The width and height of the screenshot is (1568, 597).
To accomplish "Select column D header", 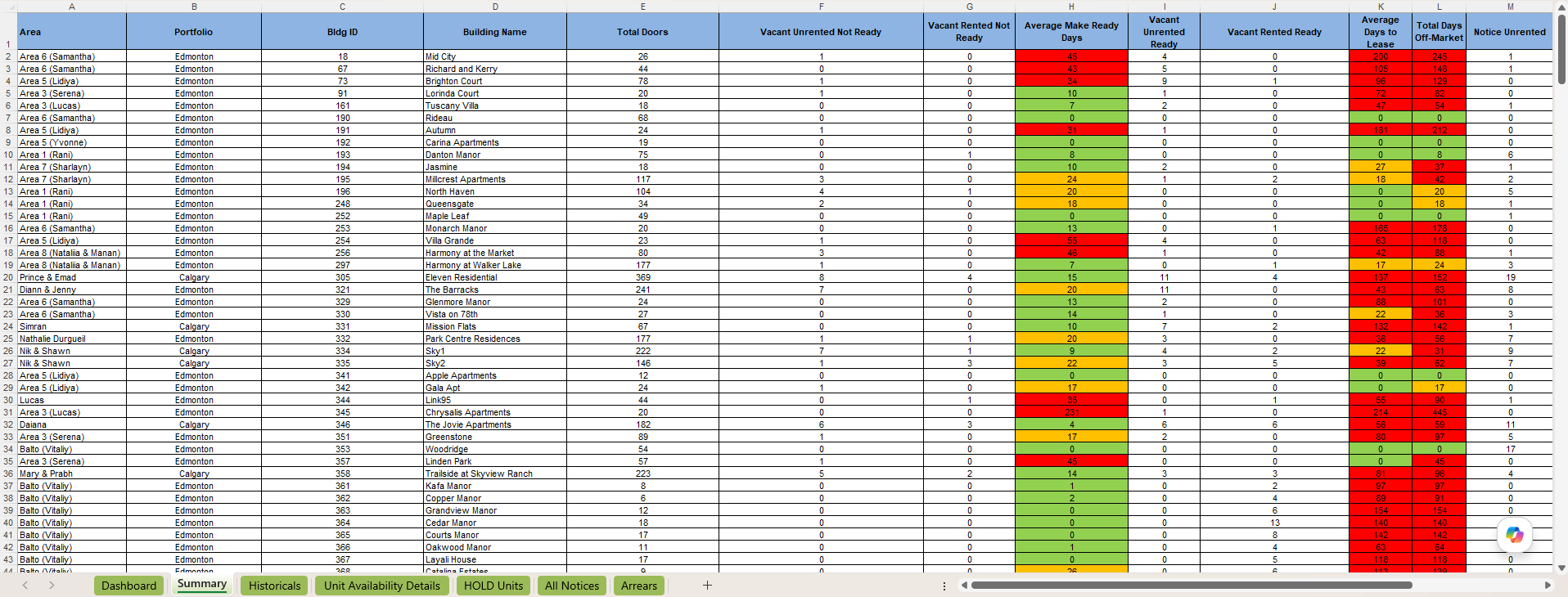I will (495, 7).
